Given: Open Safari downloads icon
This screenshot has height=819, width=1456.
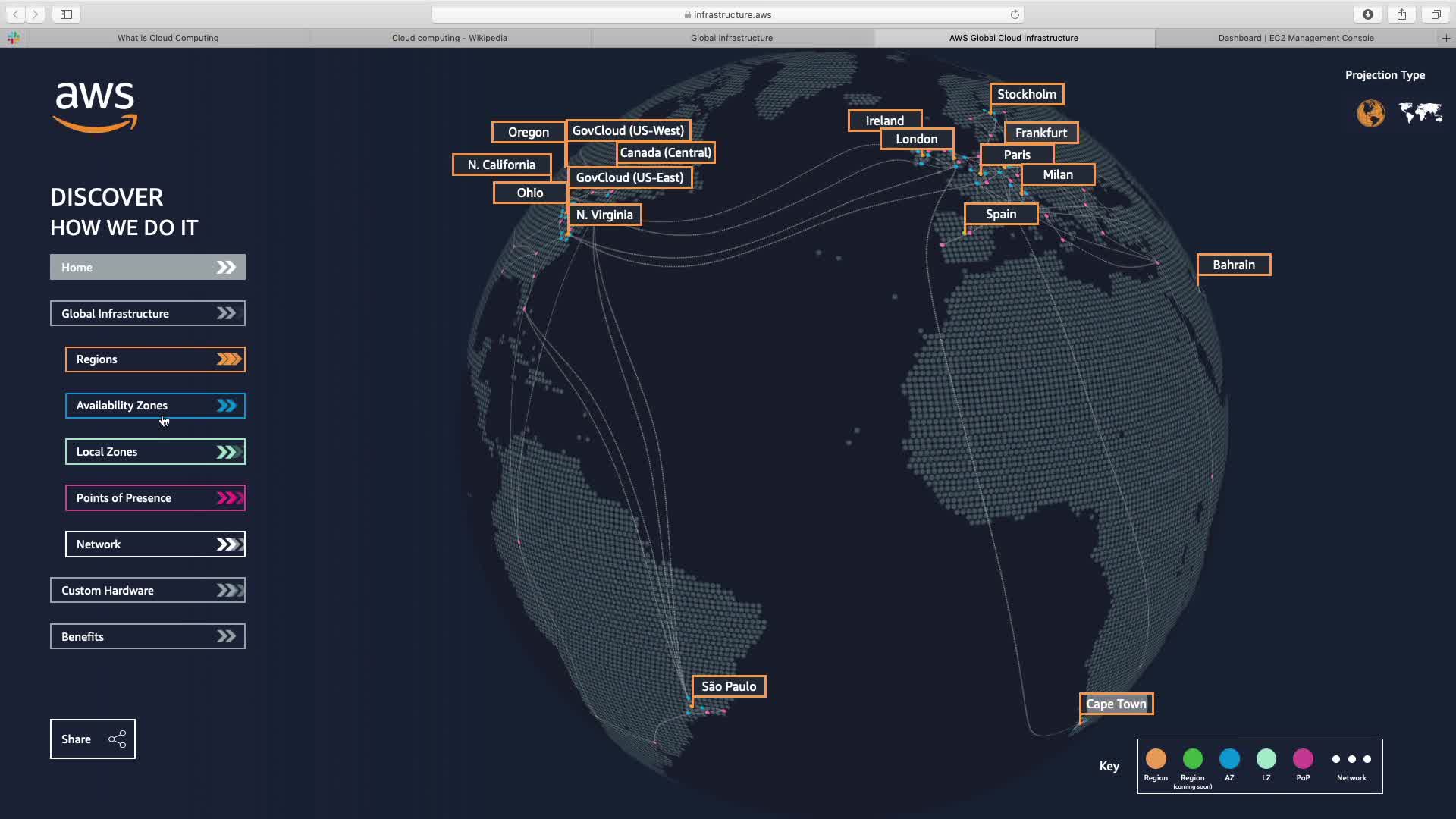Looking at the screenshot, I should (x=1368, y=14).
